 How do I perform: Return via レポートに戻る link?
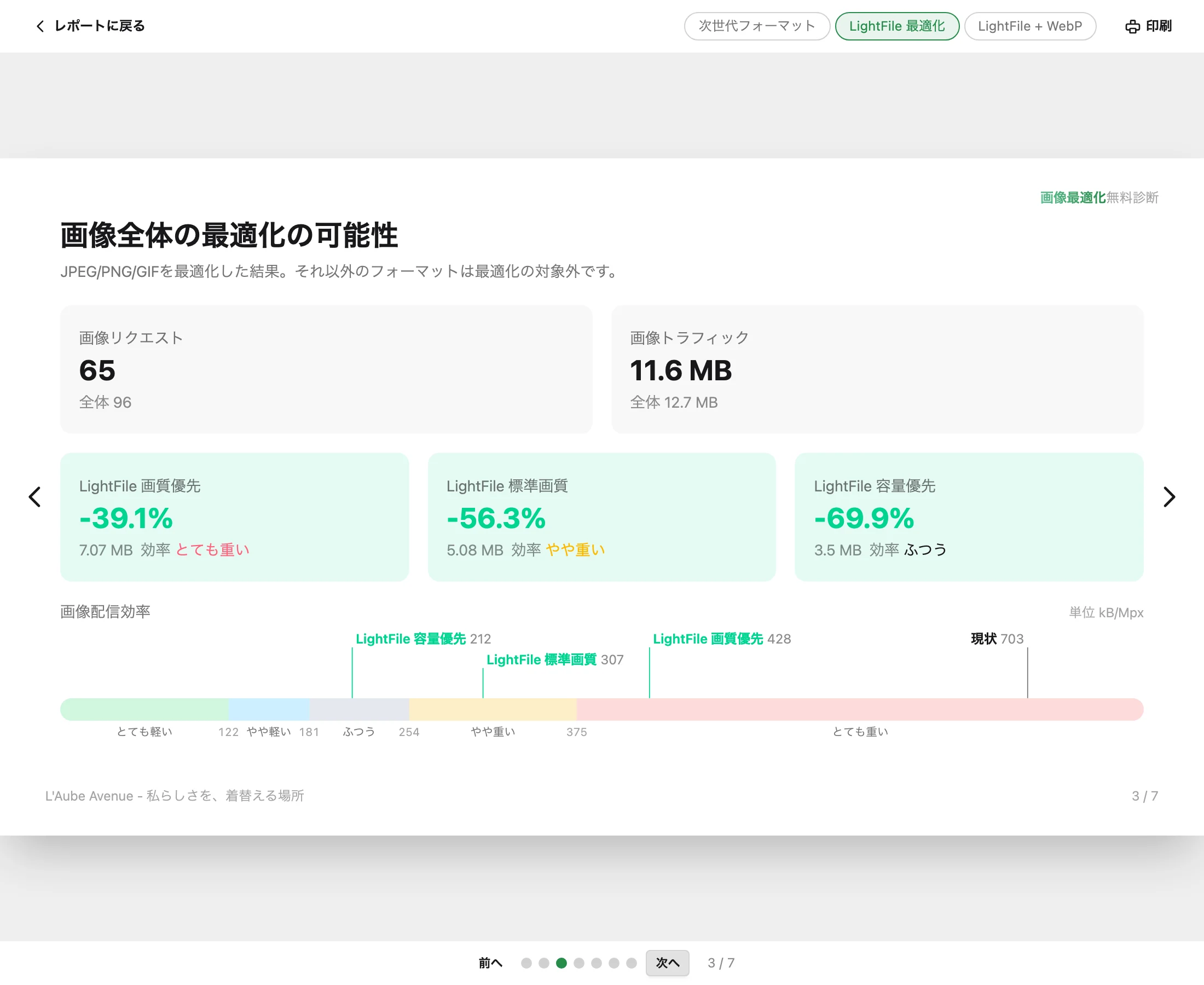99,26
